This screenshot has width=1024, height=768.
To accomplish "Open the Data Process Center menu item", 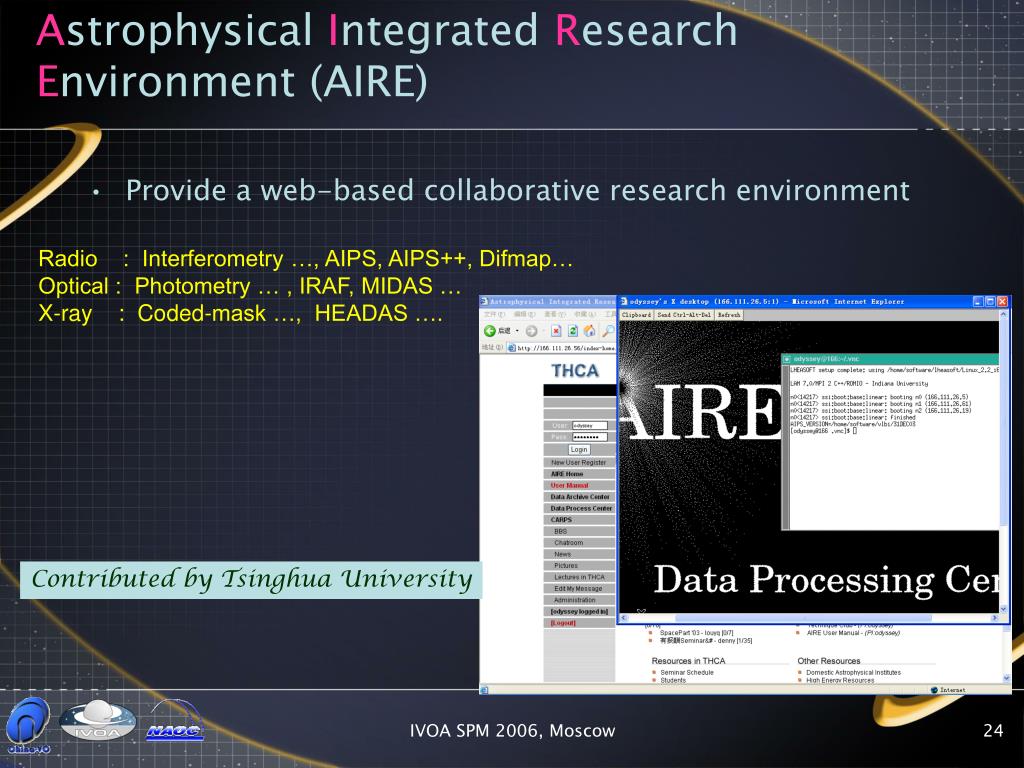I will 581,508.
